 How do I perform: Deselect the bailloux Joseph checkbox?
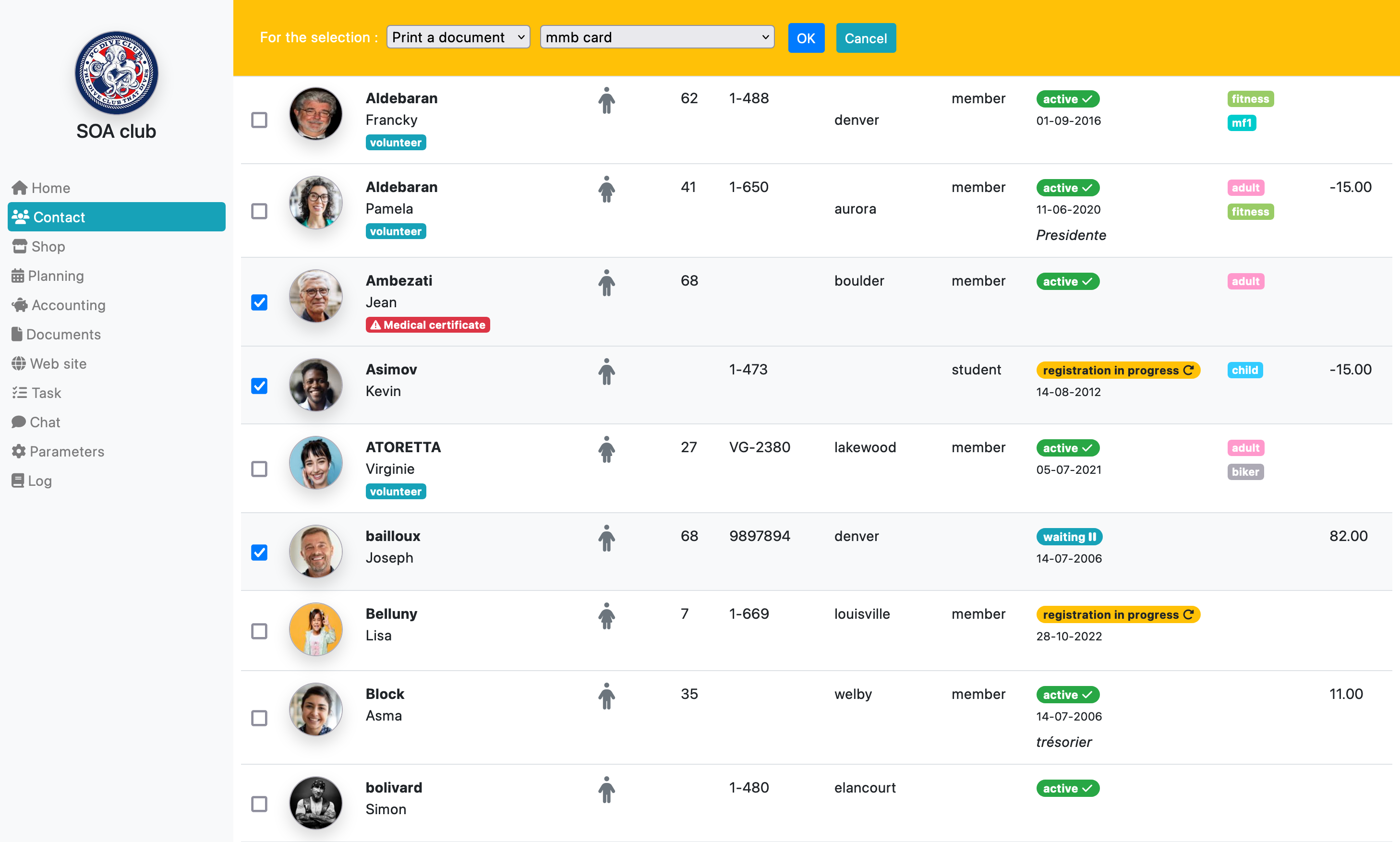259,553
